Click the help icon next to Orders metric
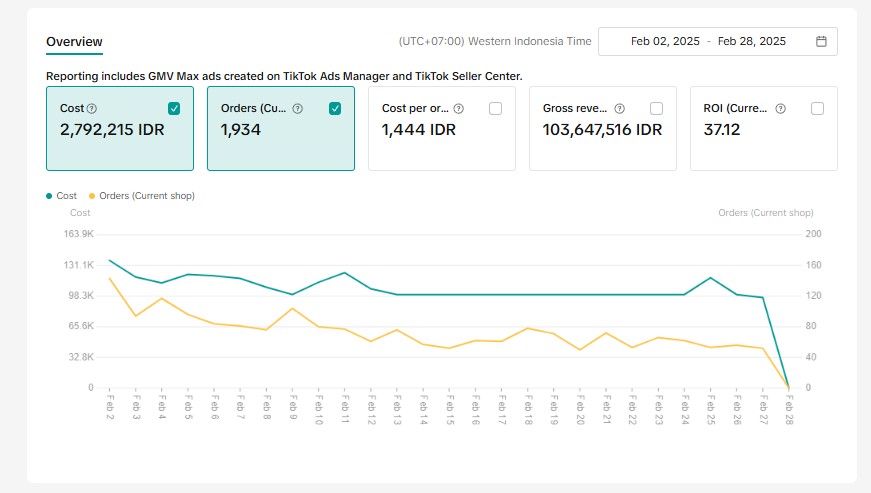Viewport: 871px width, 493px height. click(298, 109)
